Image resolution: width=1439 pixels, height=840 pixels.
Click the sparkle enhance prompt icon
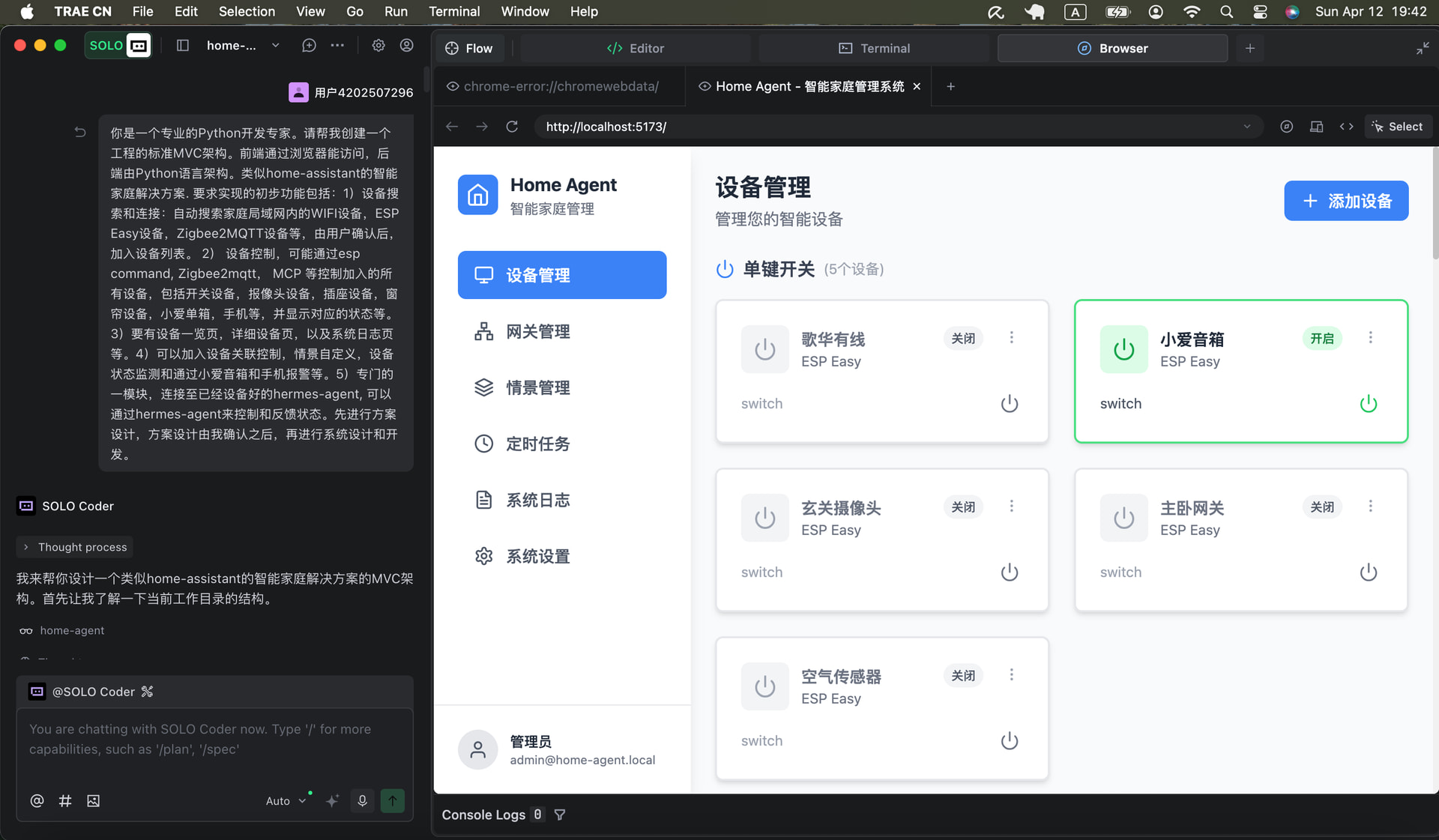coord(333,801)
